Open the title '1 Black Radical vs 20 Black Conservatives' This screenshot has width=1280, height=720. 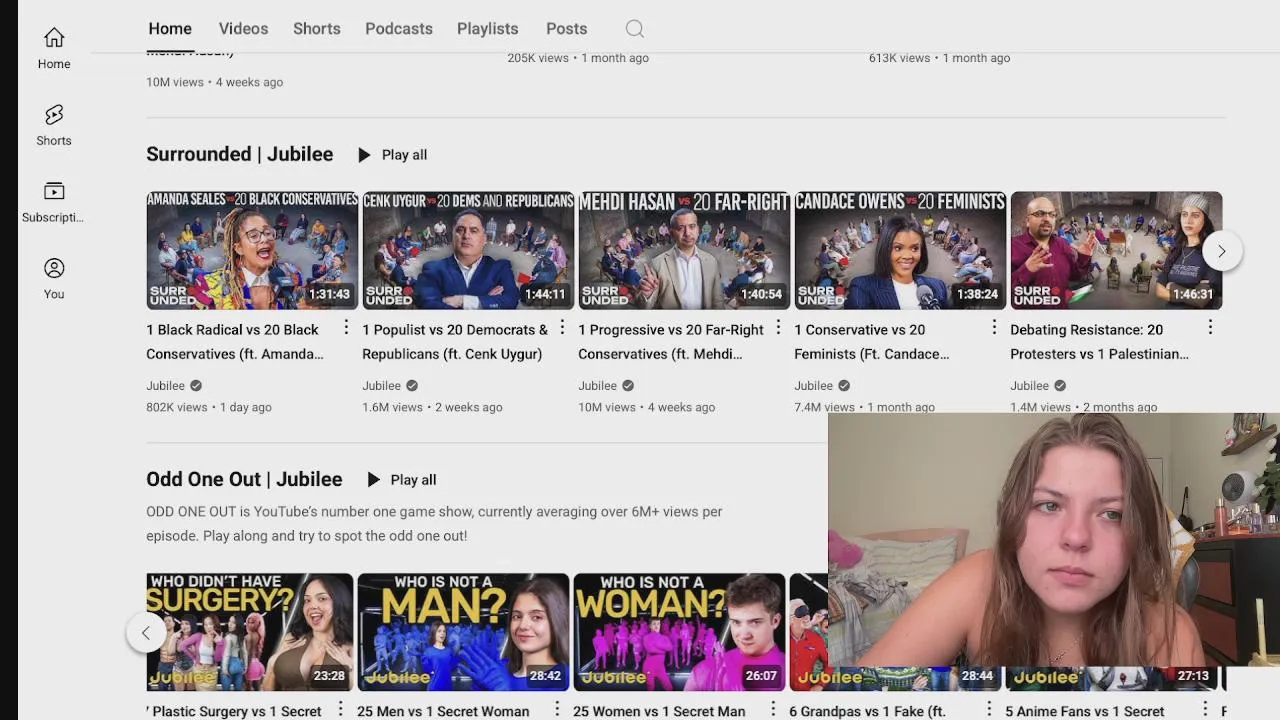[235, 342]
